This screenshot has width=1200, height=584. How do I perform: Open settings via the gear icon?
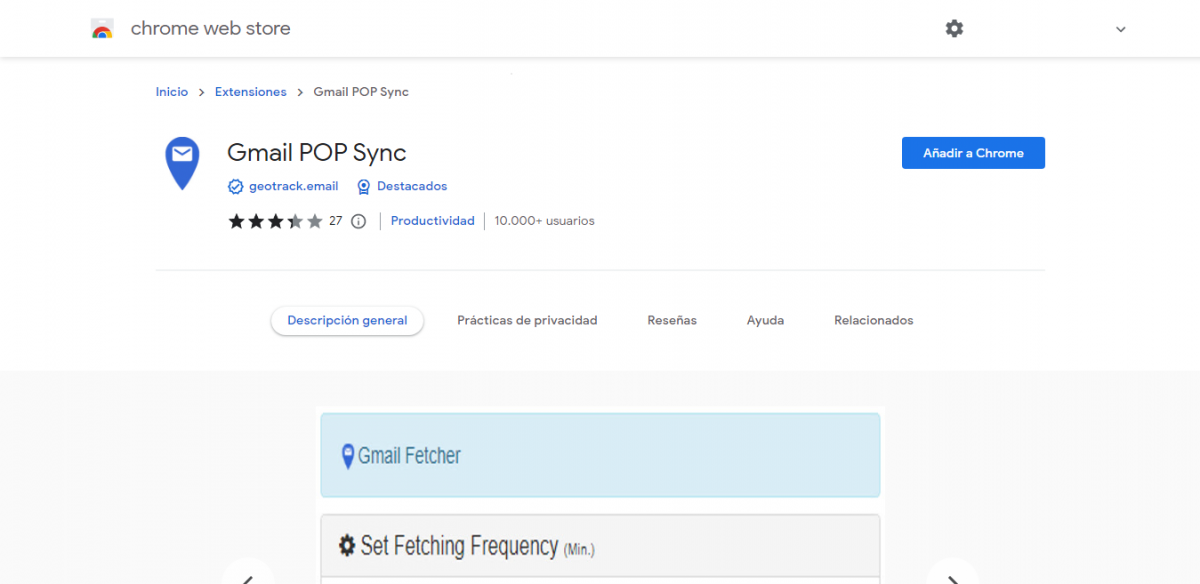pos(954,29)
